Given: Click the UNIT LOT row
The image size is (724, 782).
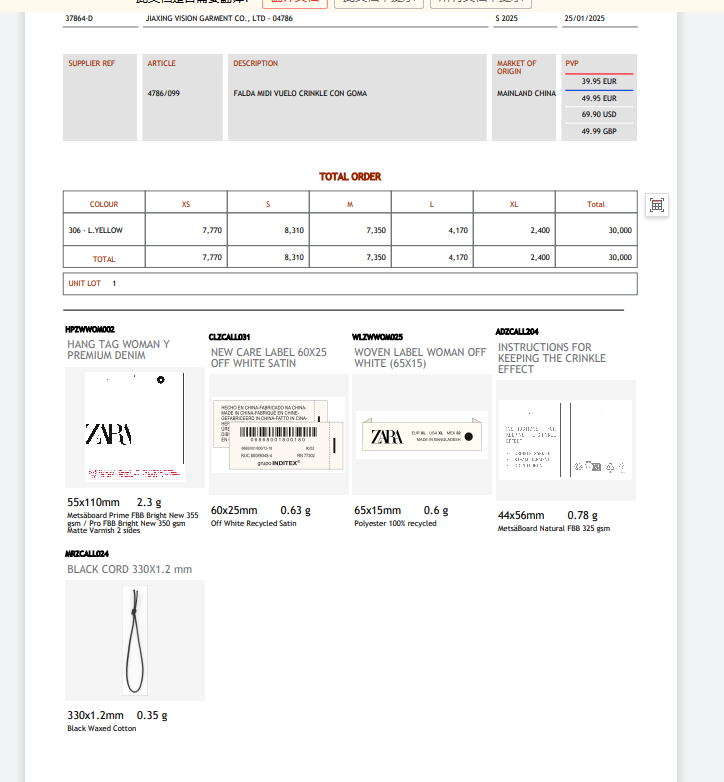Looking at the screenshot, I should [349, 284].
